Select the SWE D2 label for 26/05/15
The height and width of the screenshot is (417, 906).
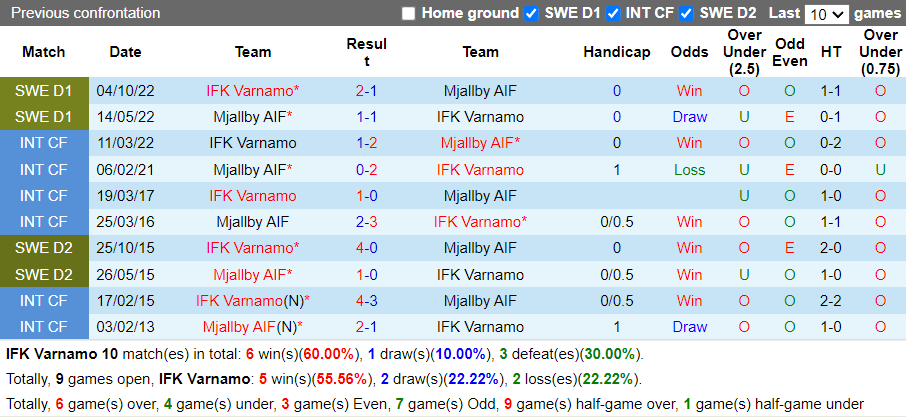pyautogui.click(x=43, y=274)
